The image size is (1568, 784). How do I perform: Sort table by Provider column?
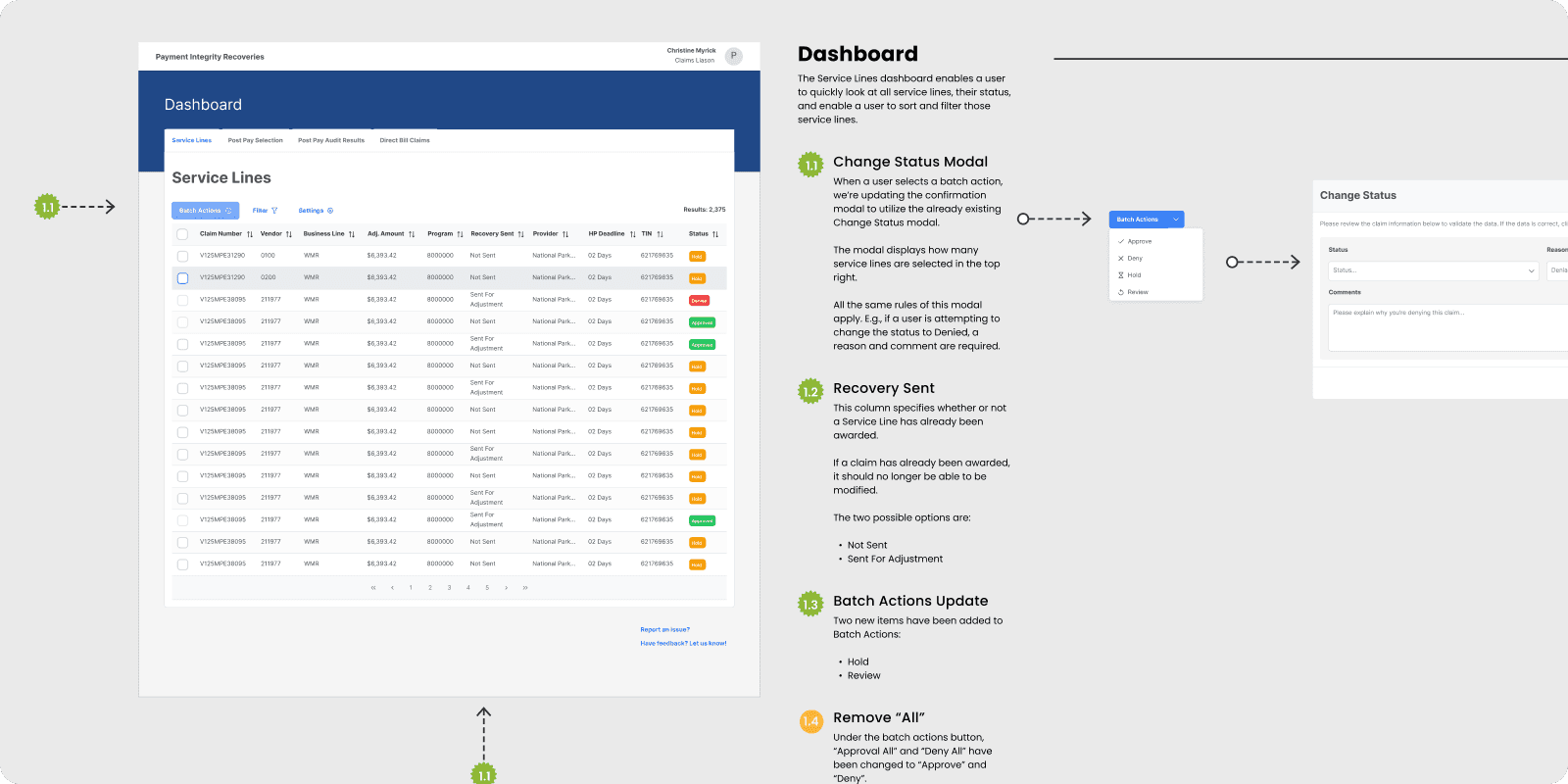pyautogui.click(x=565, y=234)
